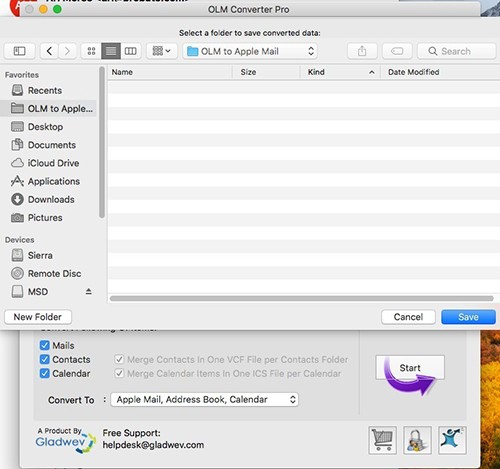Toggle the Calendar checkbox

44,373
